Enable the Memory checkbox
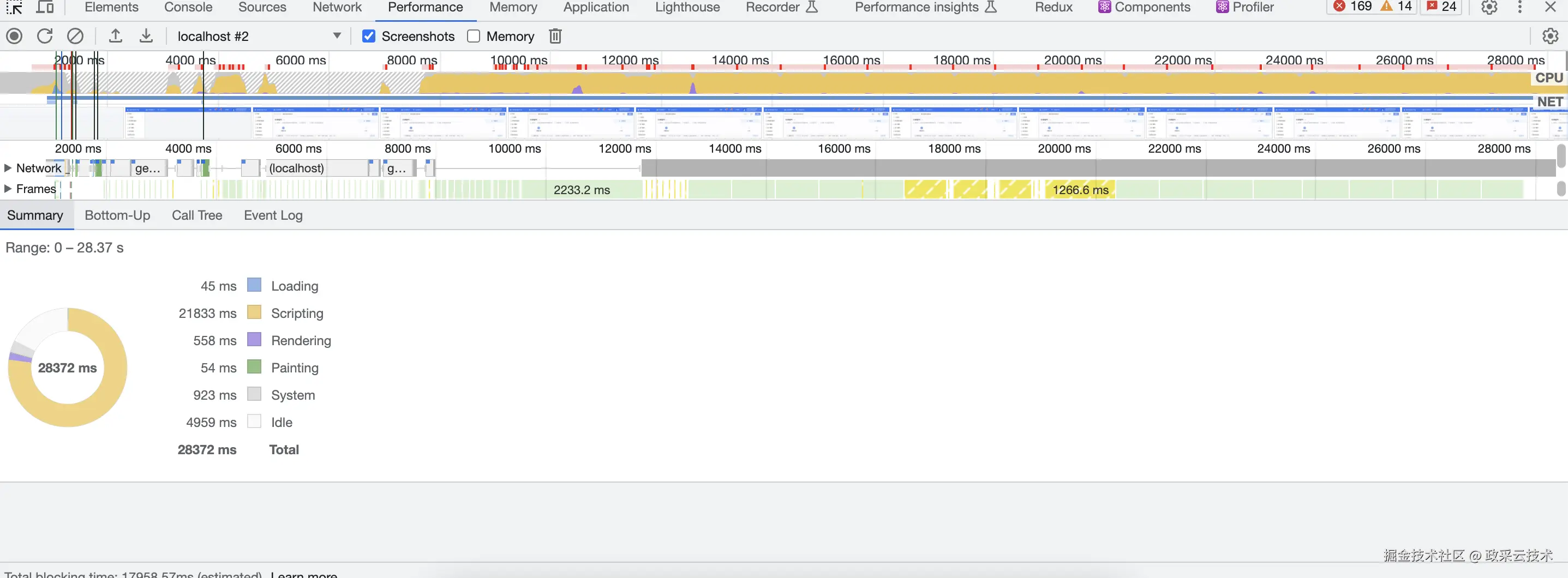Viewport: 1568px width, 578px height. [x=474, y=36]
